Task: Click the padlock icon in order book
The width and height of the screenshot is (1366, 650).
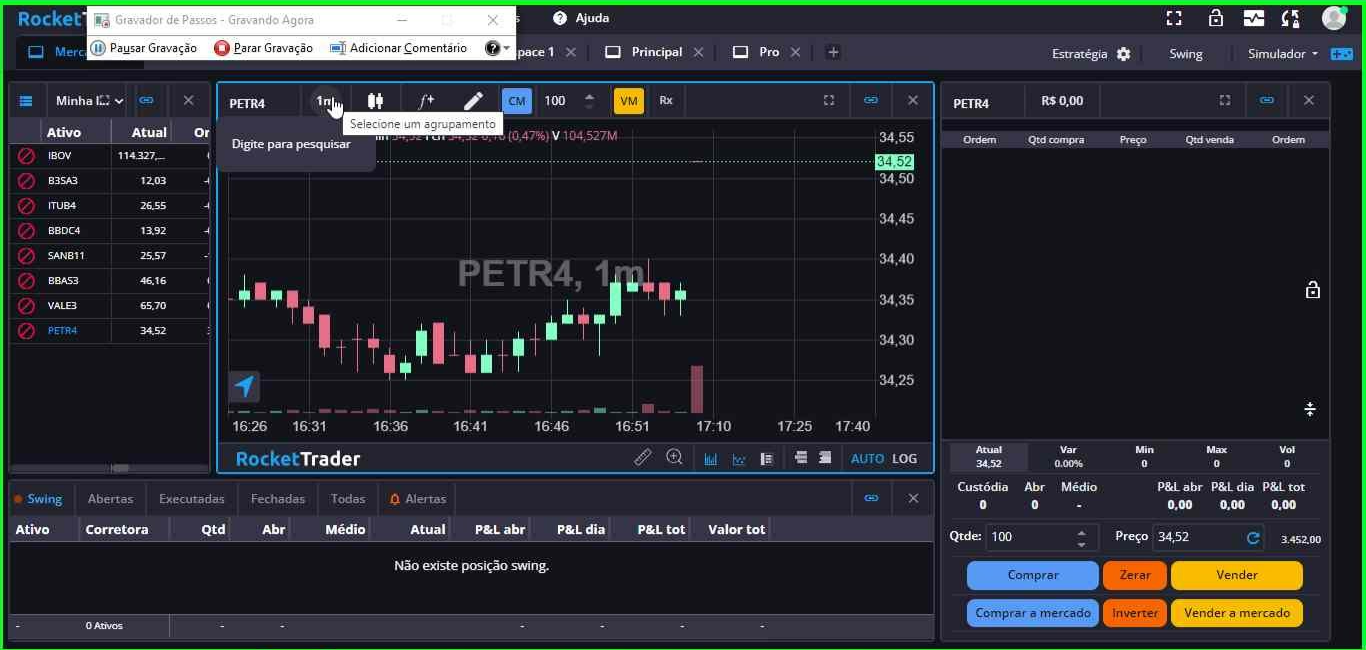Action: (x=1313, y=290)
